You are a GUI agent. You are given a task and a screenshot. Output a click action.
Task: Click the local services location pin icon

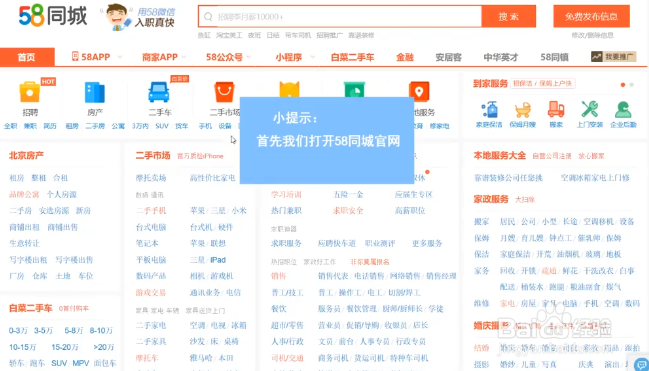(419, 92)
